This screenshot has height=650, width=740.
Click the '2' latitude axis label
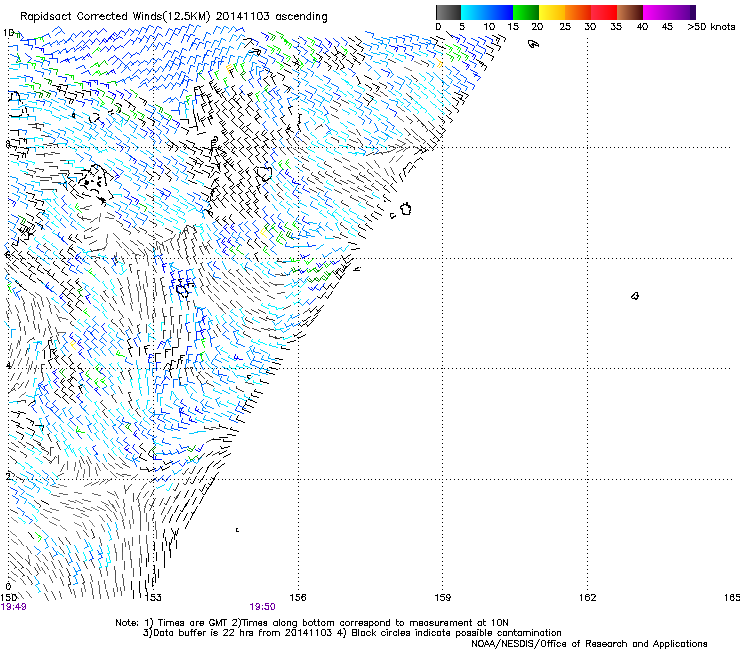(x=8, y=476)
